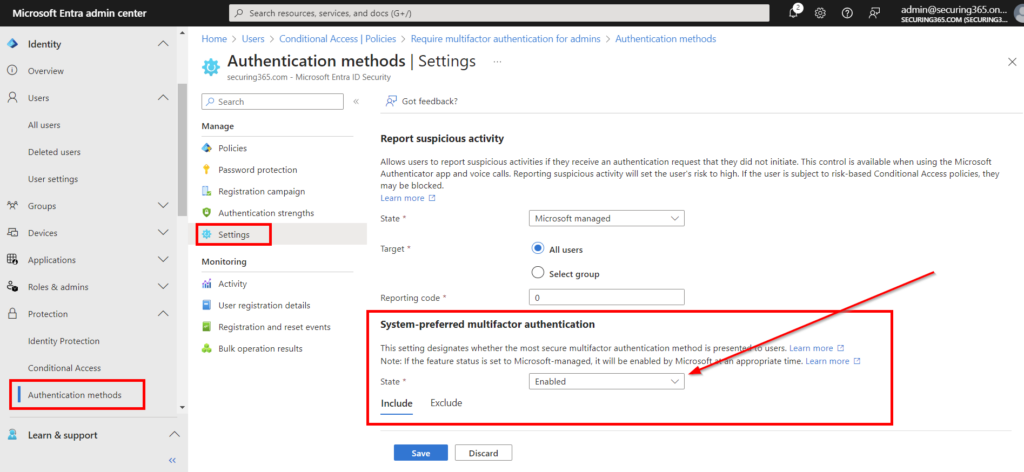Screen dimensions: 1024x472
Task: Click the Discard button
Action: pyautogui.click(x=483, y=453)
